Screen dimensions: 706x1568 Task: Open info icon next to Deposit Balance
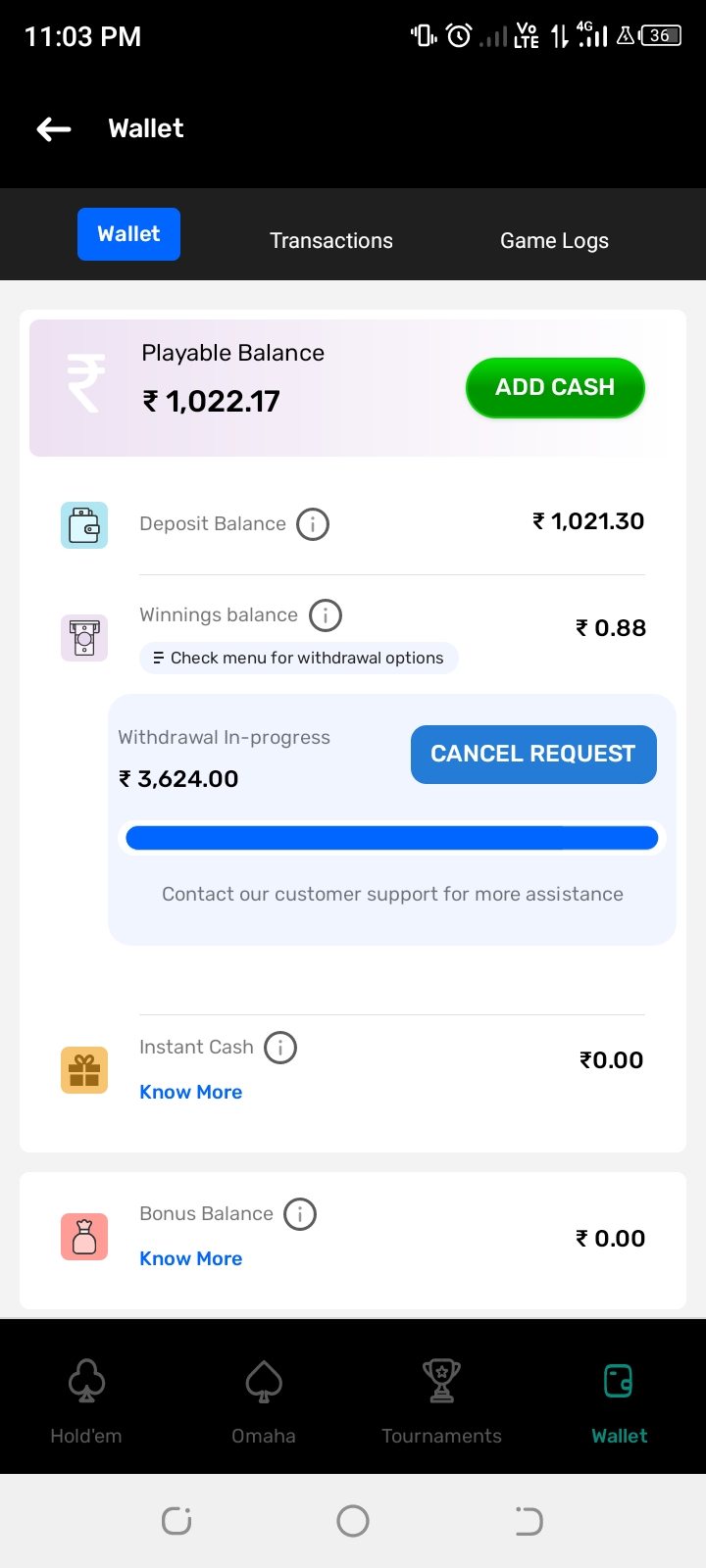click(313, 524)
